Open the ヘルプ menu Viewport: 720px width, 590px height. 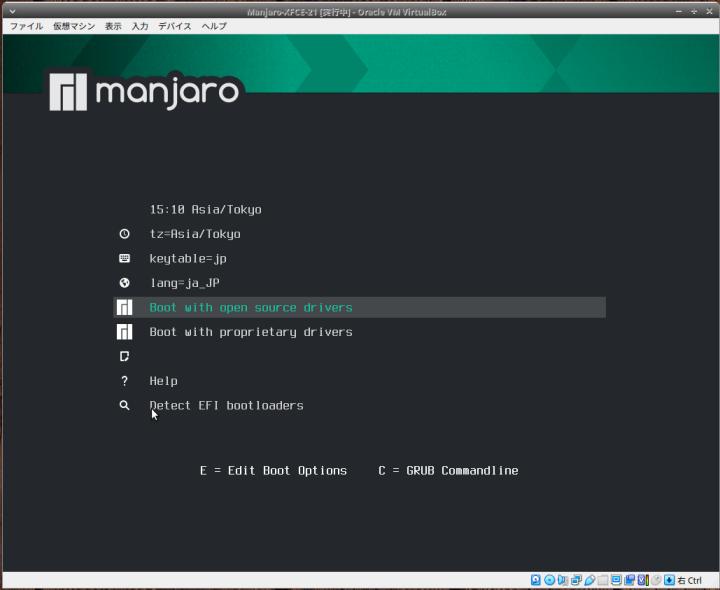click(x=214, y=26)
